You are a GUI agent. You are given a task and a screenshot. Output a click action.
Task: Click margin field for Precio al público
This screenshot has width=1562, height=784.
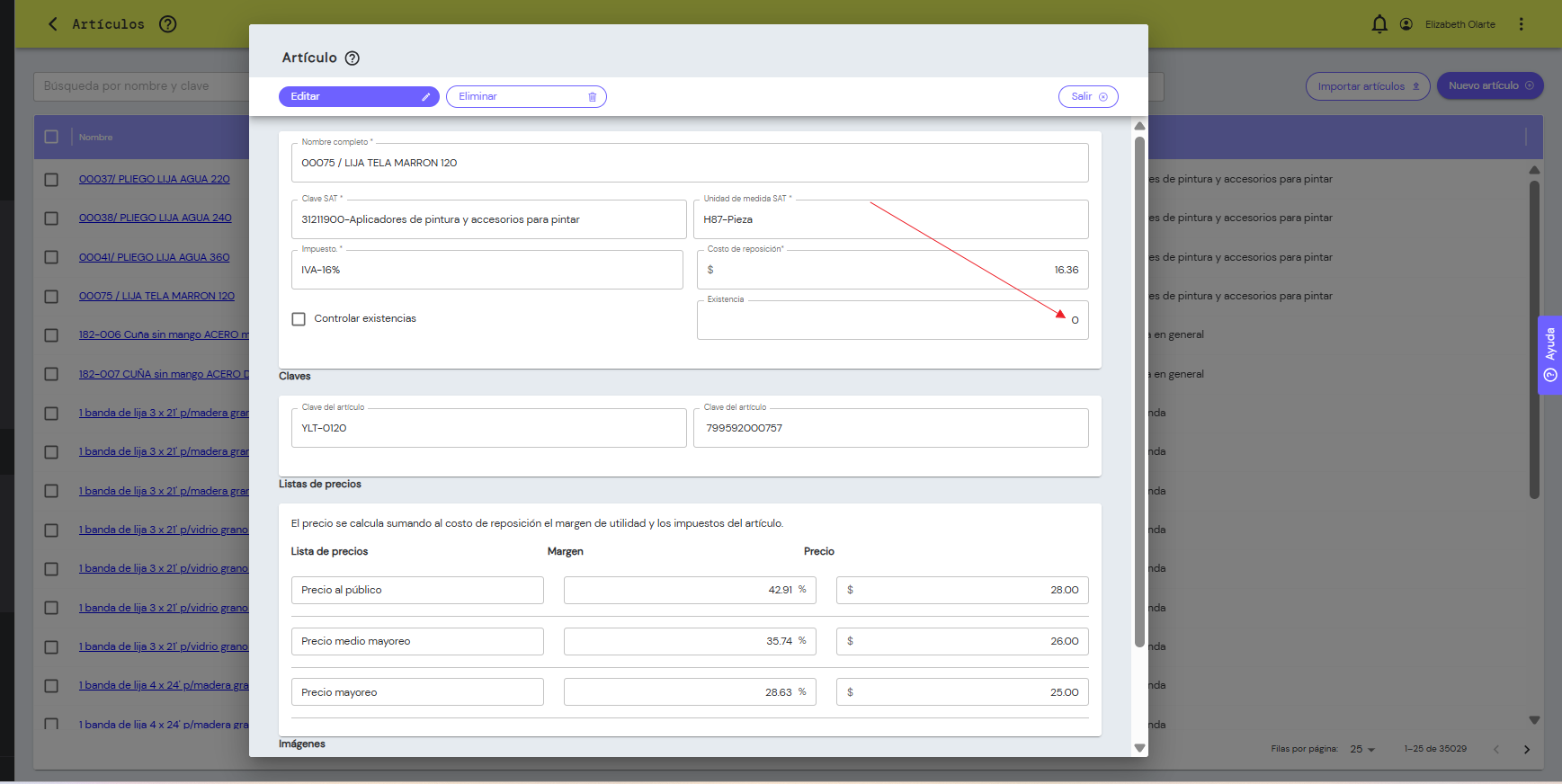(690, 590)
